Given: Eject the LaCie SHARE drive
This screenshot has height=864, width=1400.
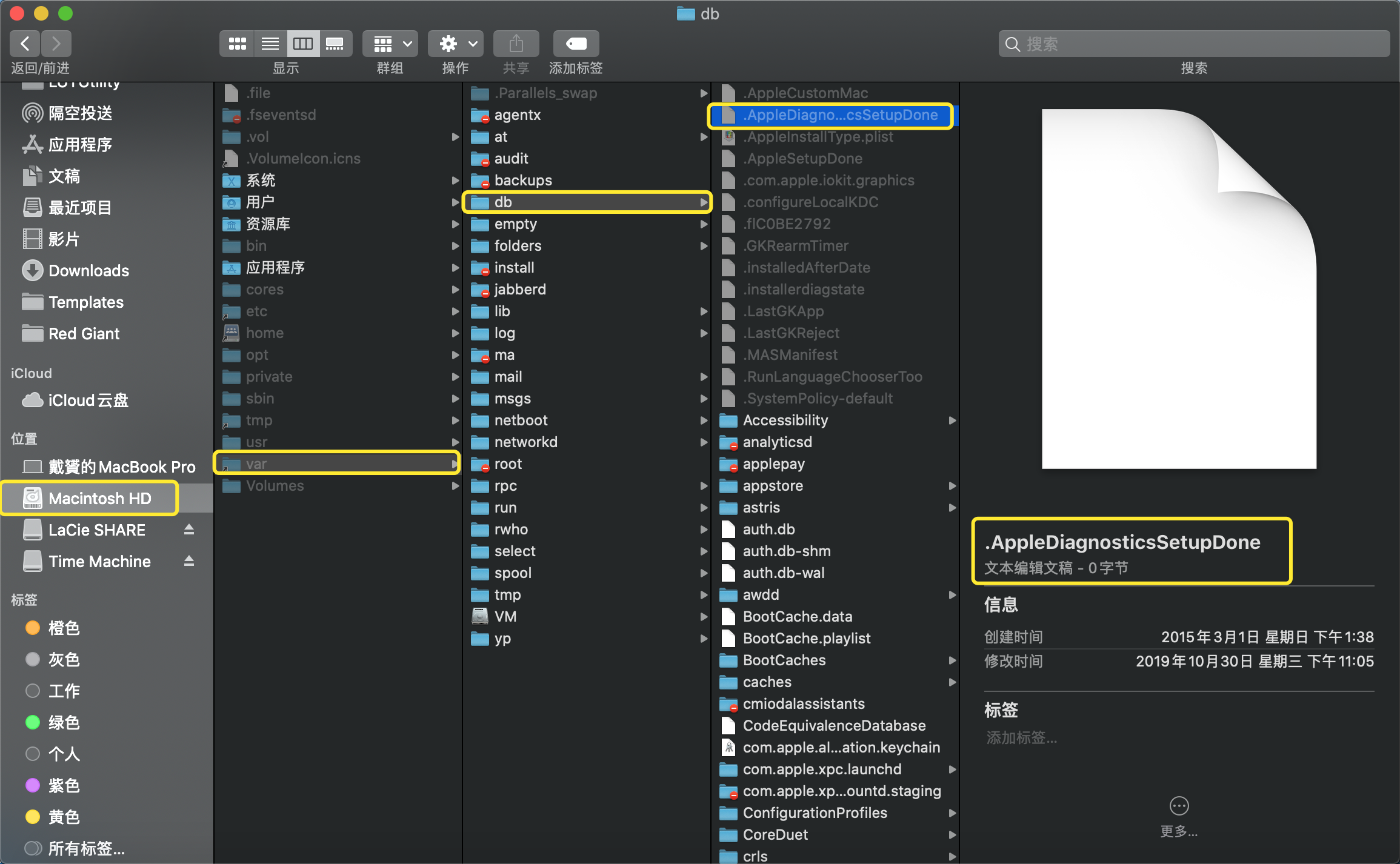Looking at the screenshot, I should (189, 530).
